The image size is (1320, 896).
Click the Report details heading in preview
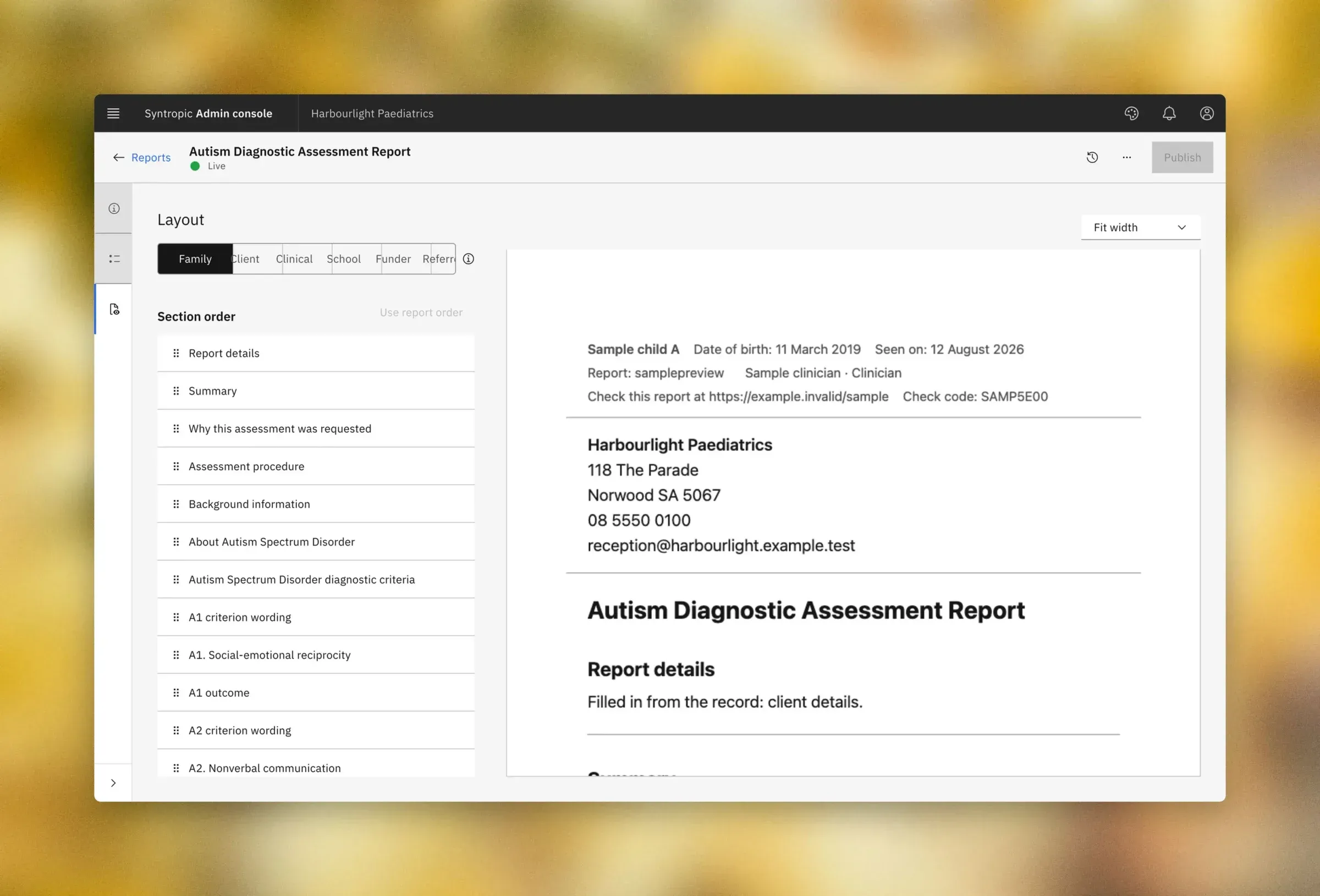tap(651, 669)
